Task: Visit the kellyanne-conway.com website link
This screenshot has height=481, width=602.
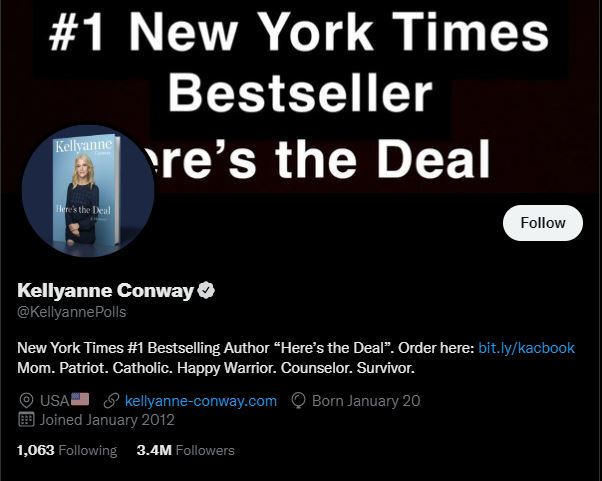Action: pos(201,401)
